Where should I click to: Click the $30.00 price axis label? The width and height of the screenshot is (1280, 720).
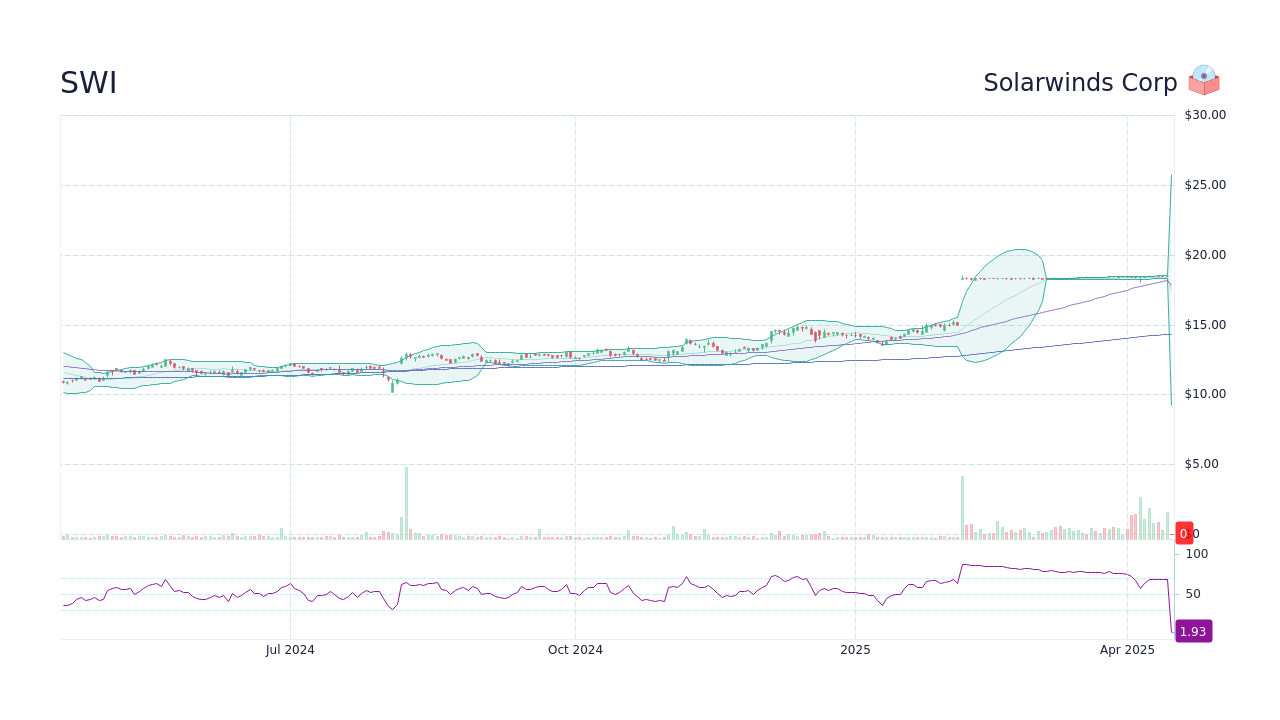tap(1205, 115)
